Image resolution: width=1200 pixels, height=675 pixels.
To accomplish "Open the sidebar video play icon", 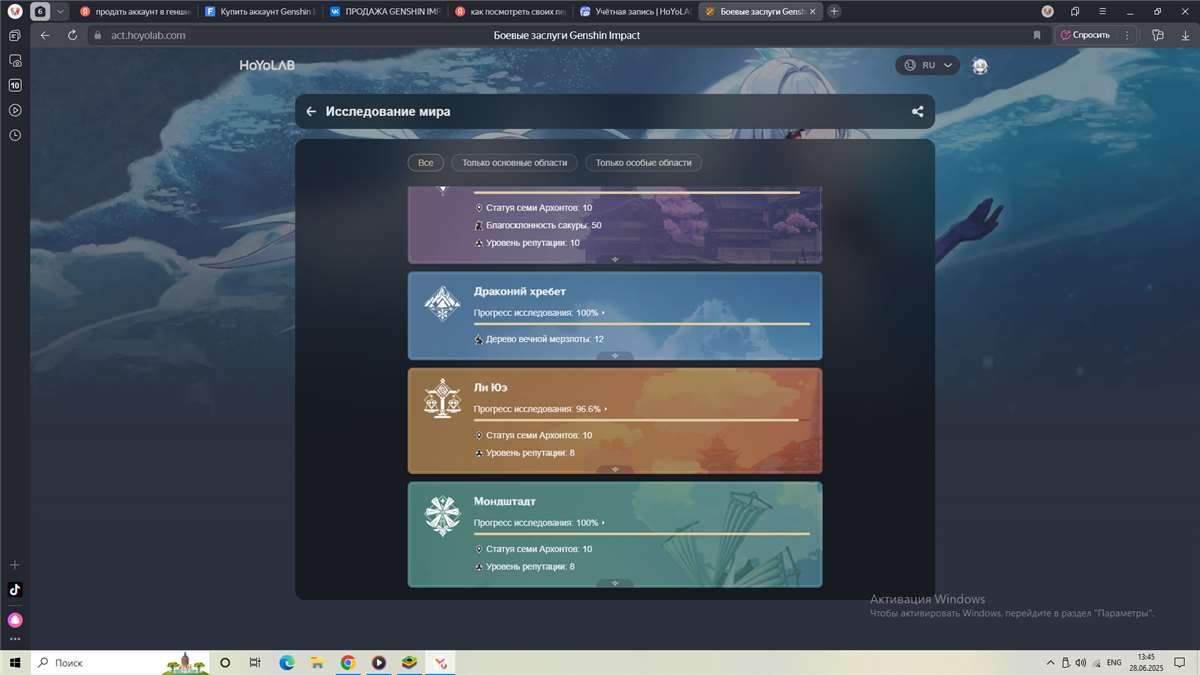I will 15,110.
